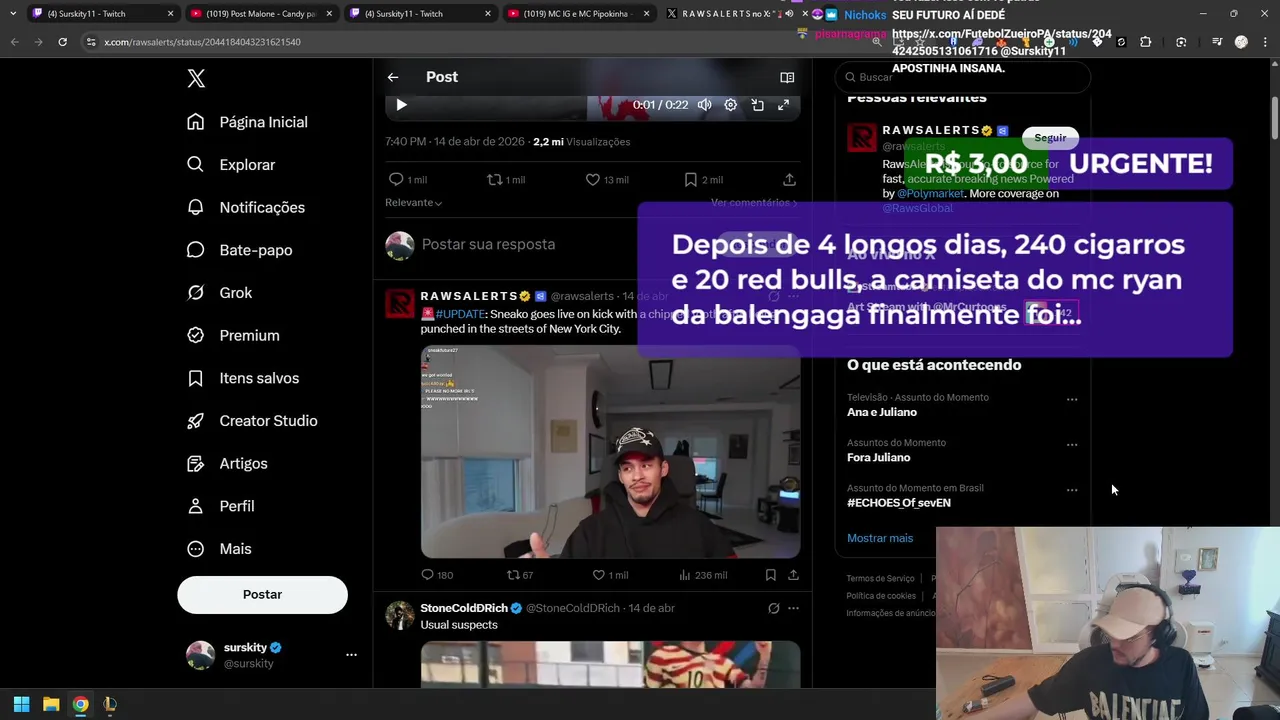Open options for Fora Juliano trend
This screenshot has height=720, width=1280.
1072,444
